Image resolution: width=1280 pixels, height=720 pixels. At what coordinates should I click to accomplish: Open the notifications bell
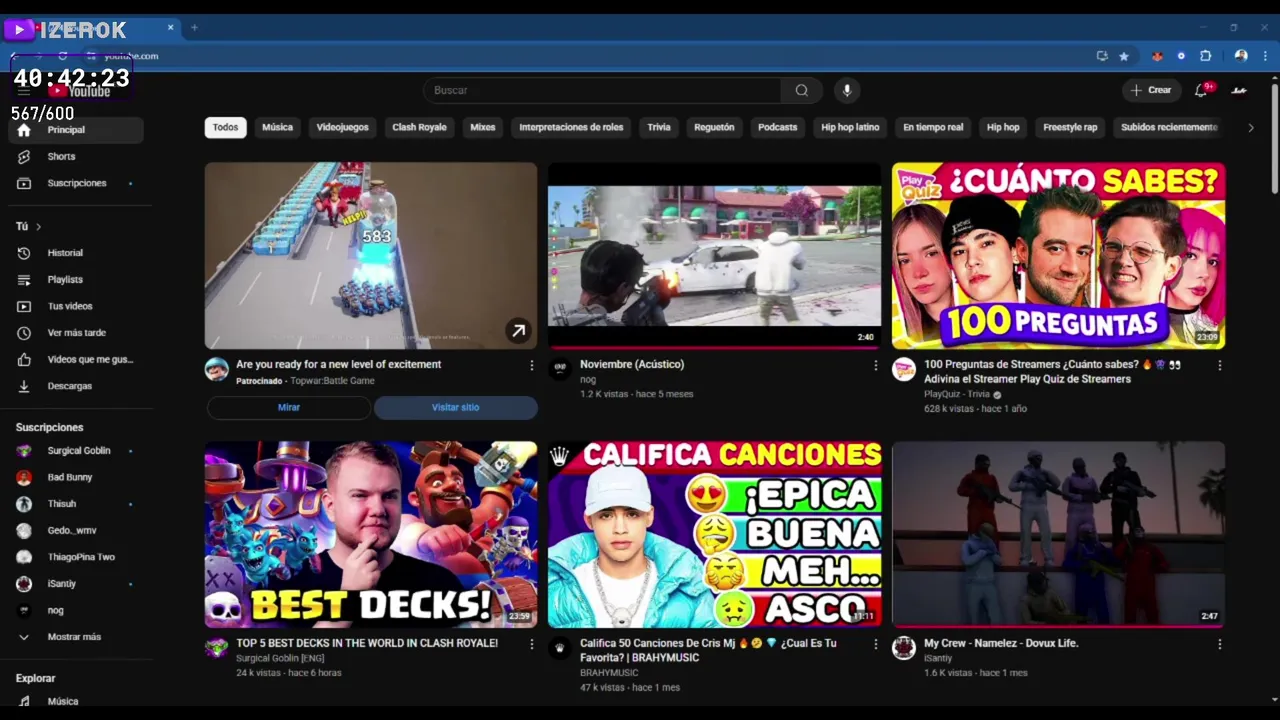(x=1202, y=90)
